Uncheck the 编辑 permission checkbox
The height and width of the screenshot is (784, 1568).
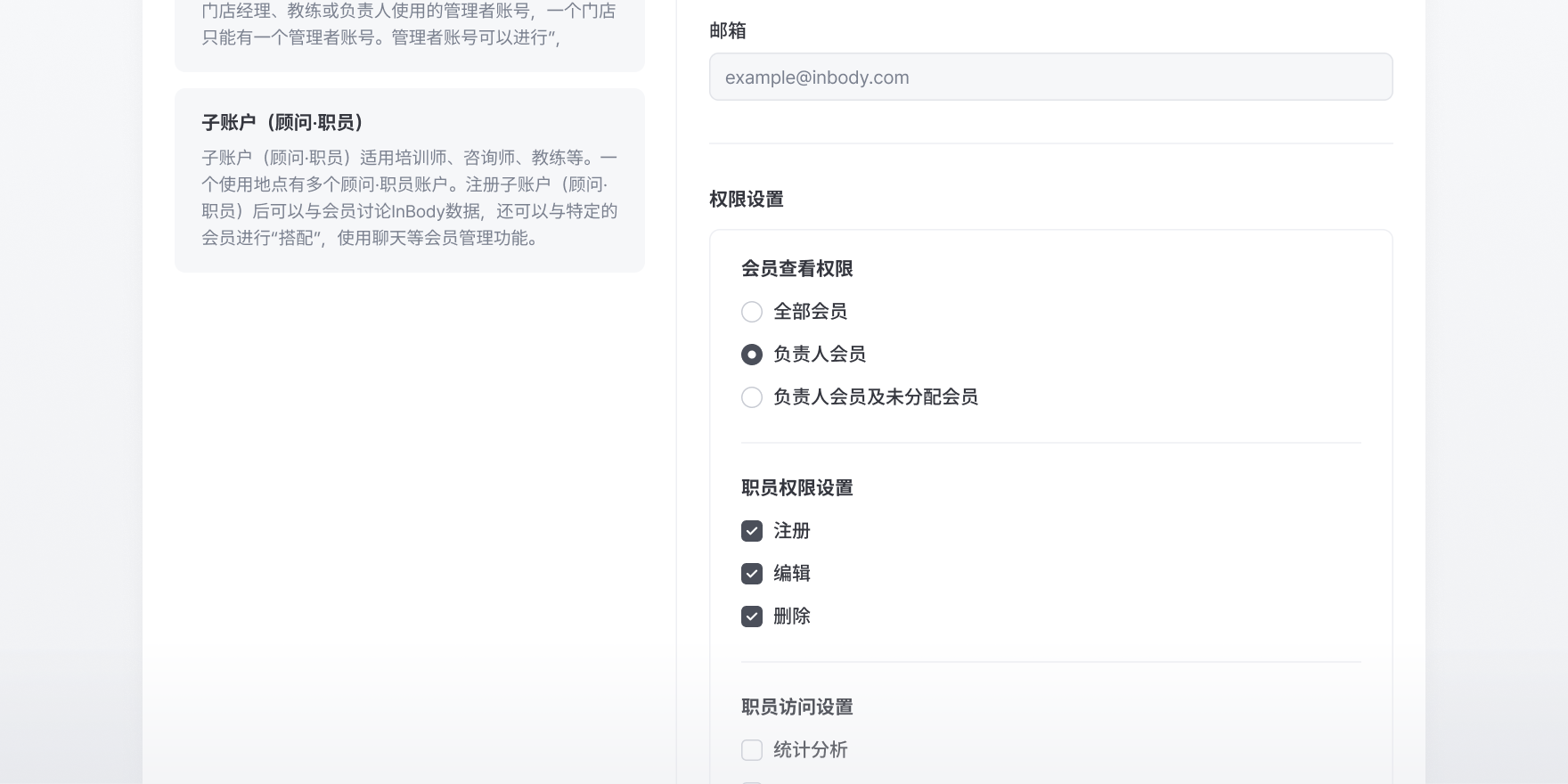click(752, 574)
